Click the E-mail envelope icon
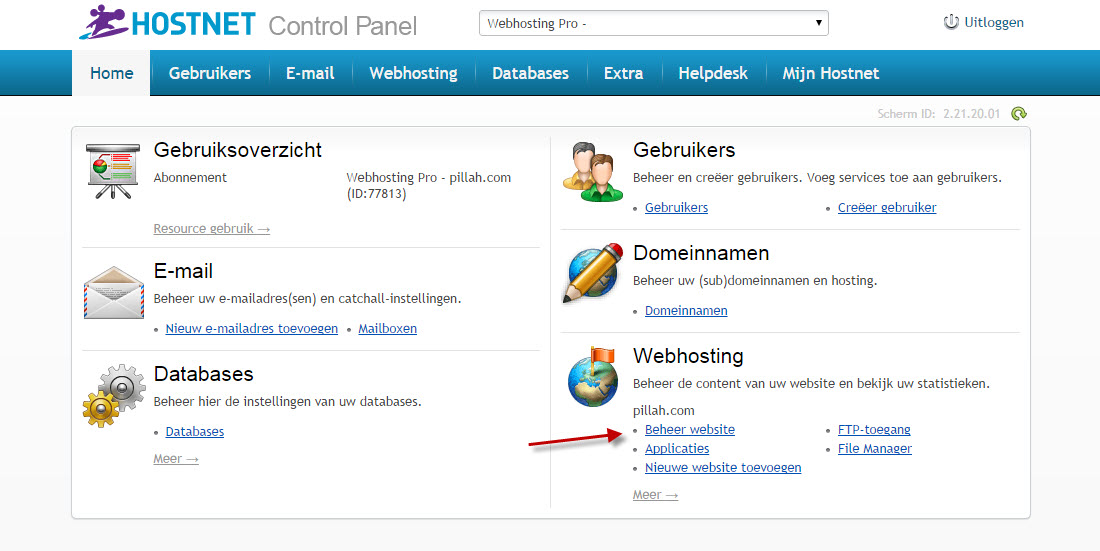This screenshot has height=551, width=1100. tap(114, 293)
